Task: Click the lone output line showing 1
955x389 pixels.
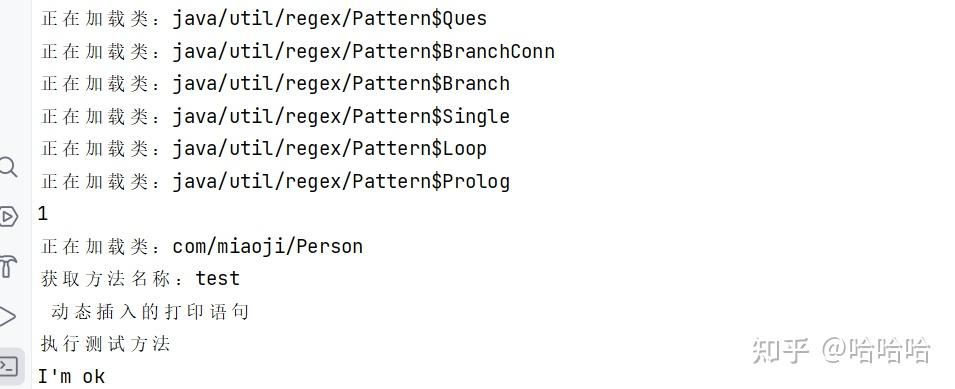Action: coord(43,214)
